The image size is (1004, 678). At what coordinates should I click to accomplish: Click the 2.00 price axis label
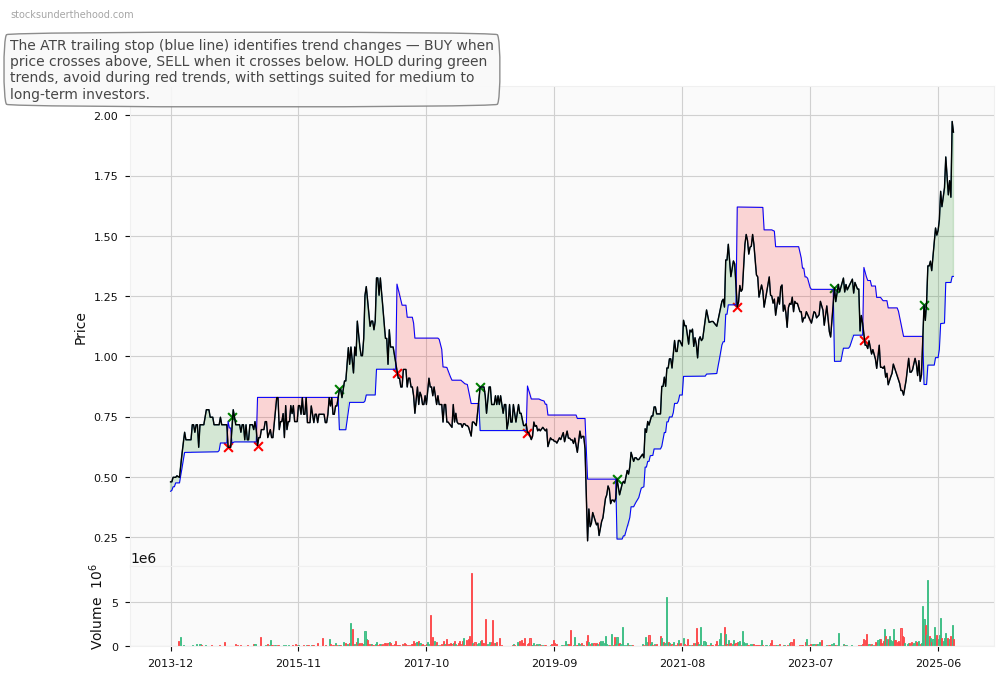106,116
